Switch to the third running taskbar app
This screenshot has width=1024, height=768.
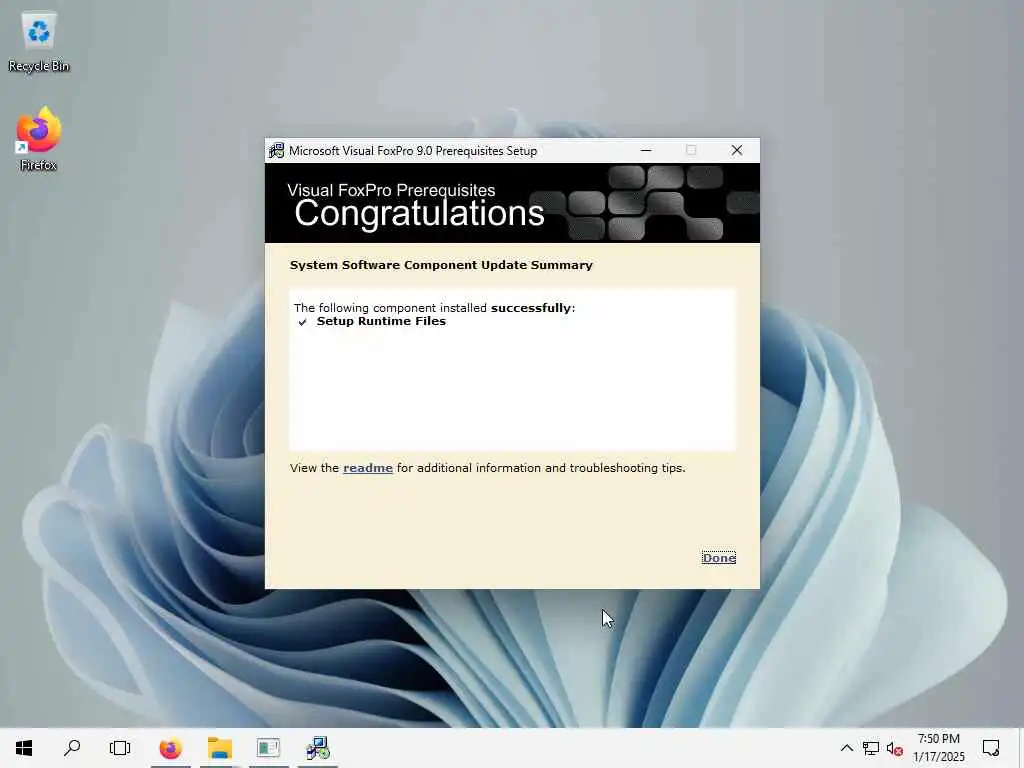coord(268,748)
